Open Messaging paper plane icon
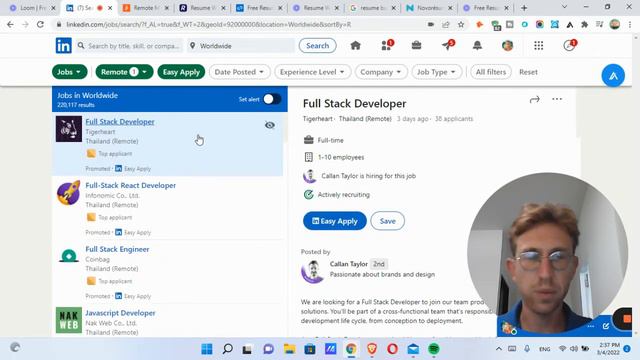Screen dimensions: 640x360 click(x=448, y=45)
